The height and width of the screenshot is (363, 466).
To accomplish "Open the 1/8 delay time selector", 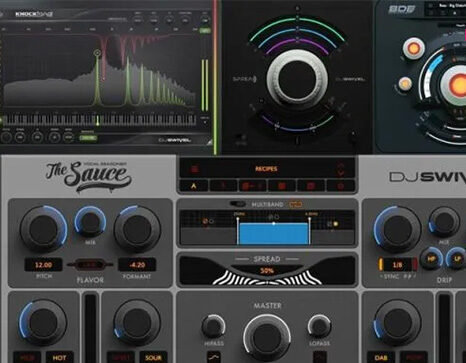I will [397, 265].
